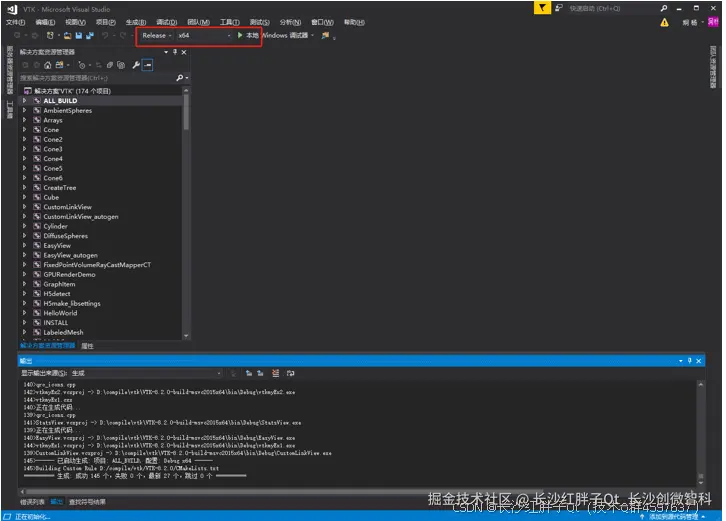
Task: Expand the INSTALL project node
Action: (x=25, y=322)
